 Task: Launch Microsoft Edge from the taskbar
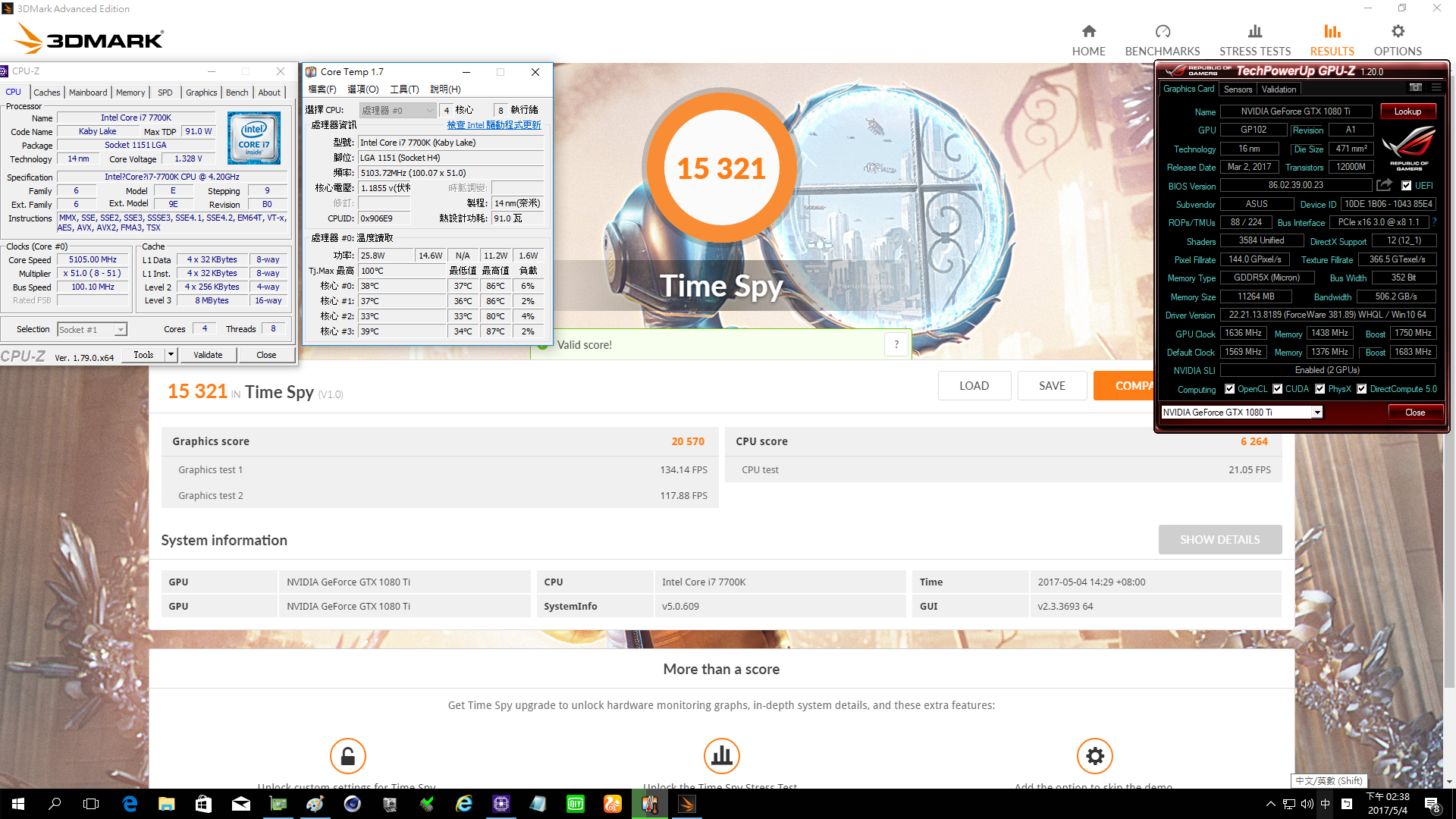click(x=130, y=804)
